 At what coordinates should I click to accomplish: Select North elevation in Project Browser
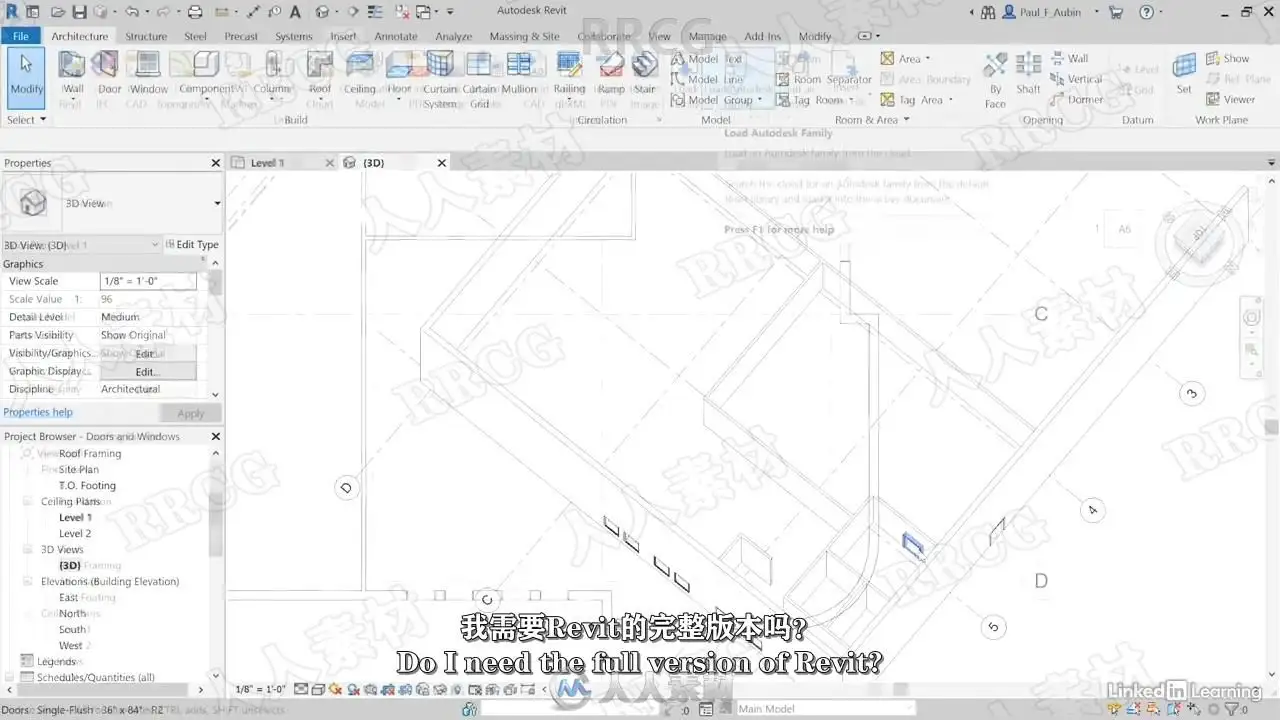coord(72,613)
